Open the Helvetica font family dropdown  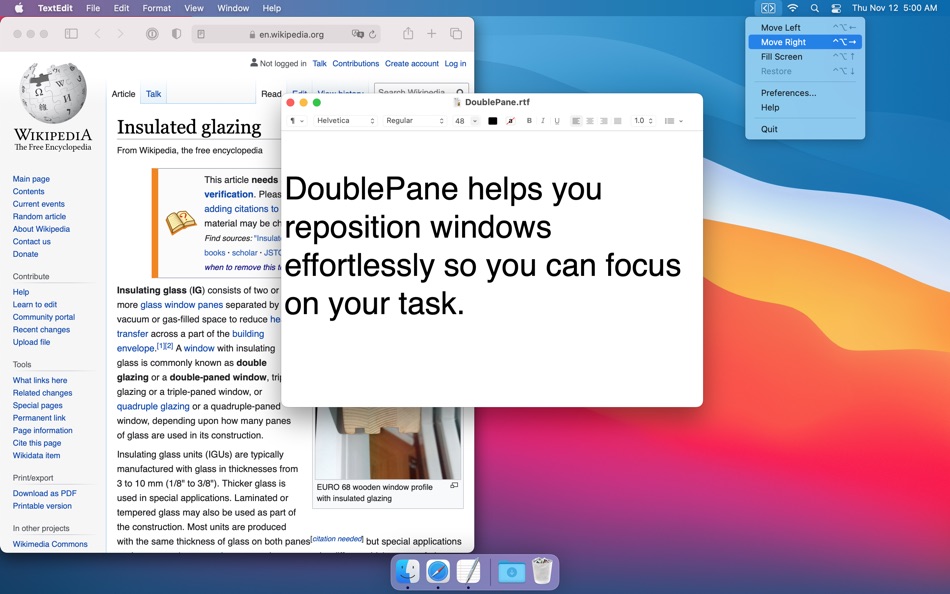click(345, 120)
